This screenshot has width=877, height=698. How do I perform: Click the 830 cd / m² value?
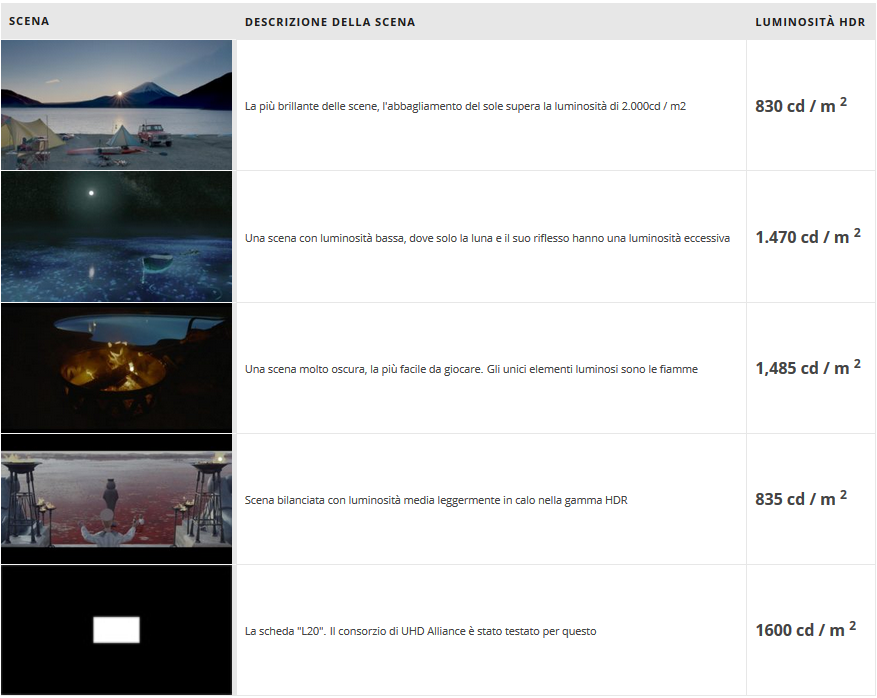click(x=801, y=105)
